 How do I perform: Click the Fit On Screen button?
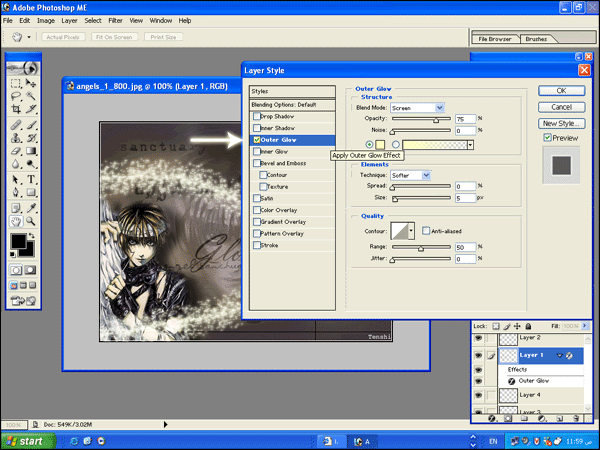(114, 37)
